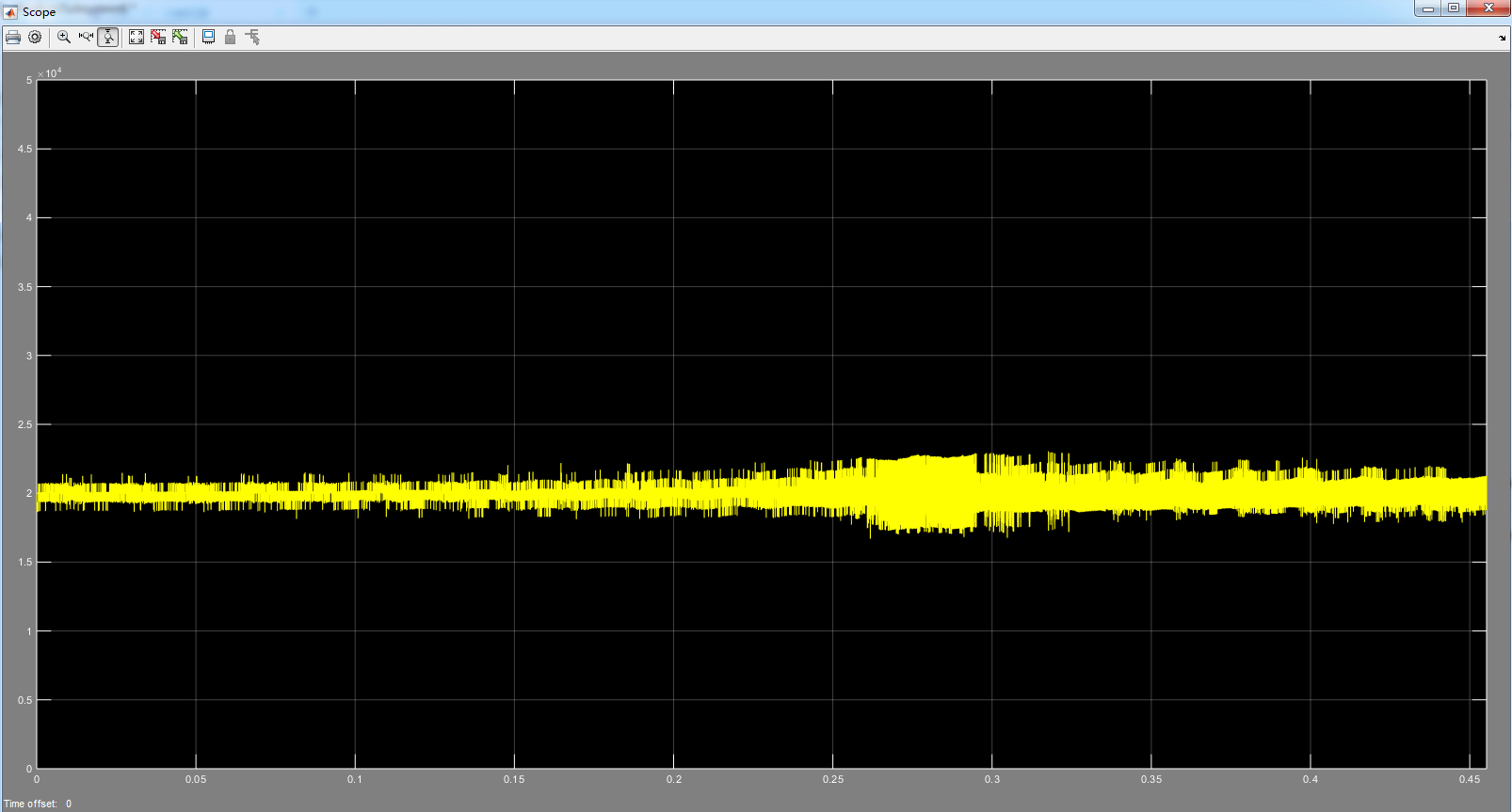Click the x-axis tick label 0.35
Image resolution: width=1512 pixels, height=812 pixels.
coord(1151,779)
